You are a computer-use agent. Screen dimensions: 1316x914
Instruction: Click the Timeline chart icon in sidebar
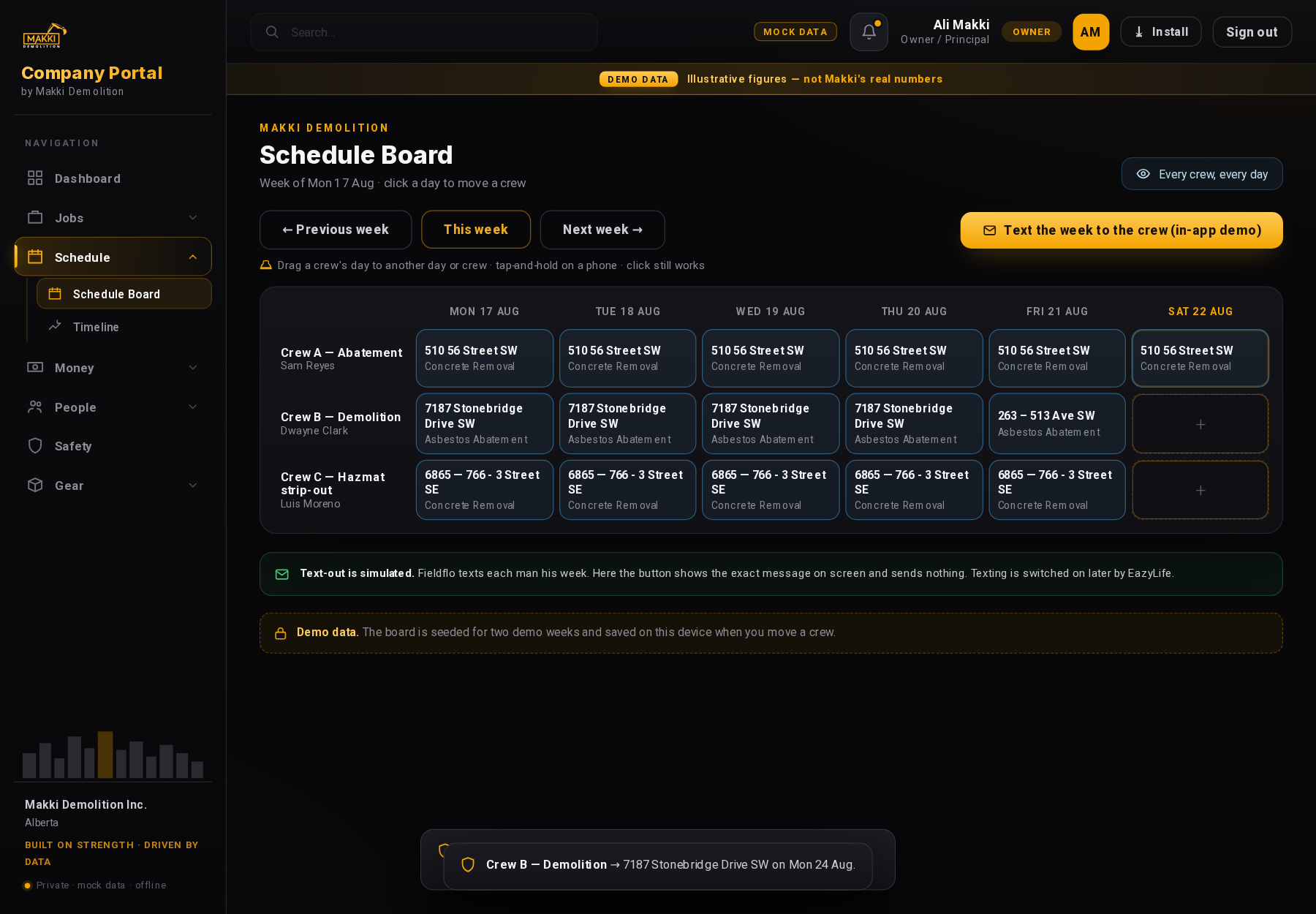pyautogui.click(x=55, y=326)
